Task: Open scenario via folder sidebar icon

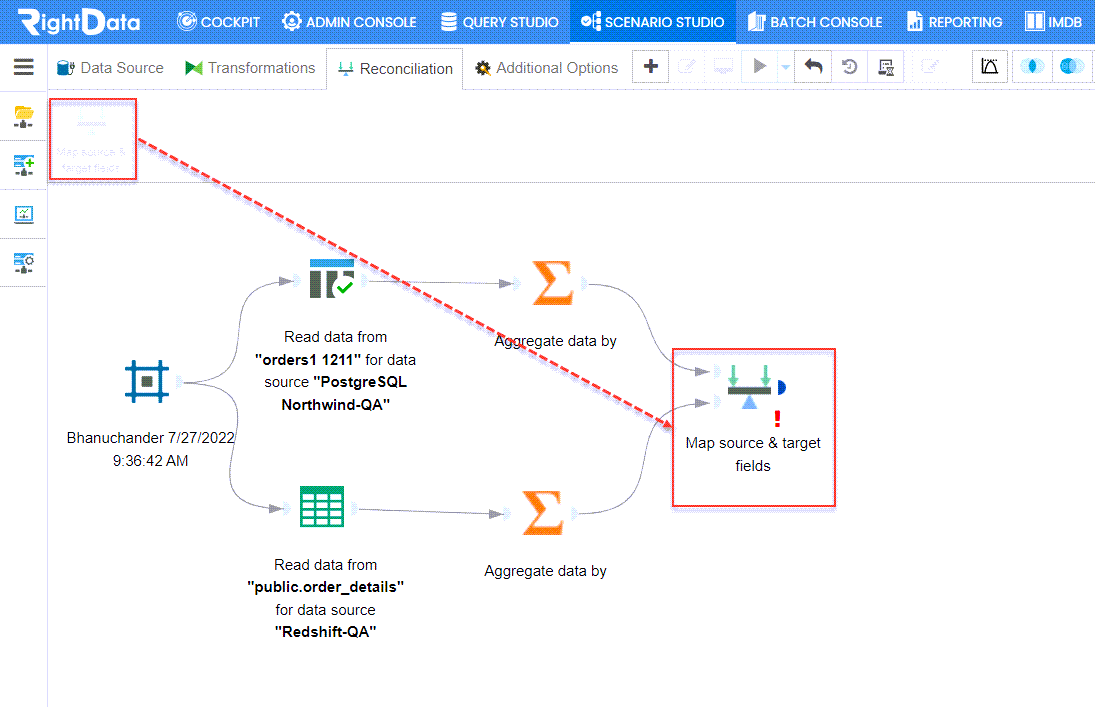Action: pyautogui.click(x=24, y=116)
